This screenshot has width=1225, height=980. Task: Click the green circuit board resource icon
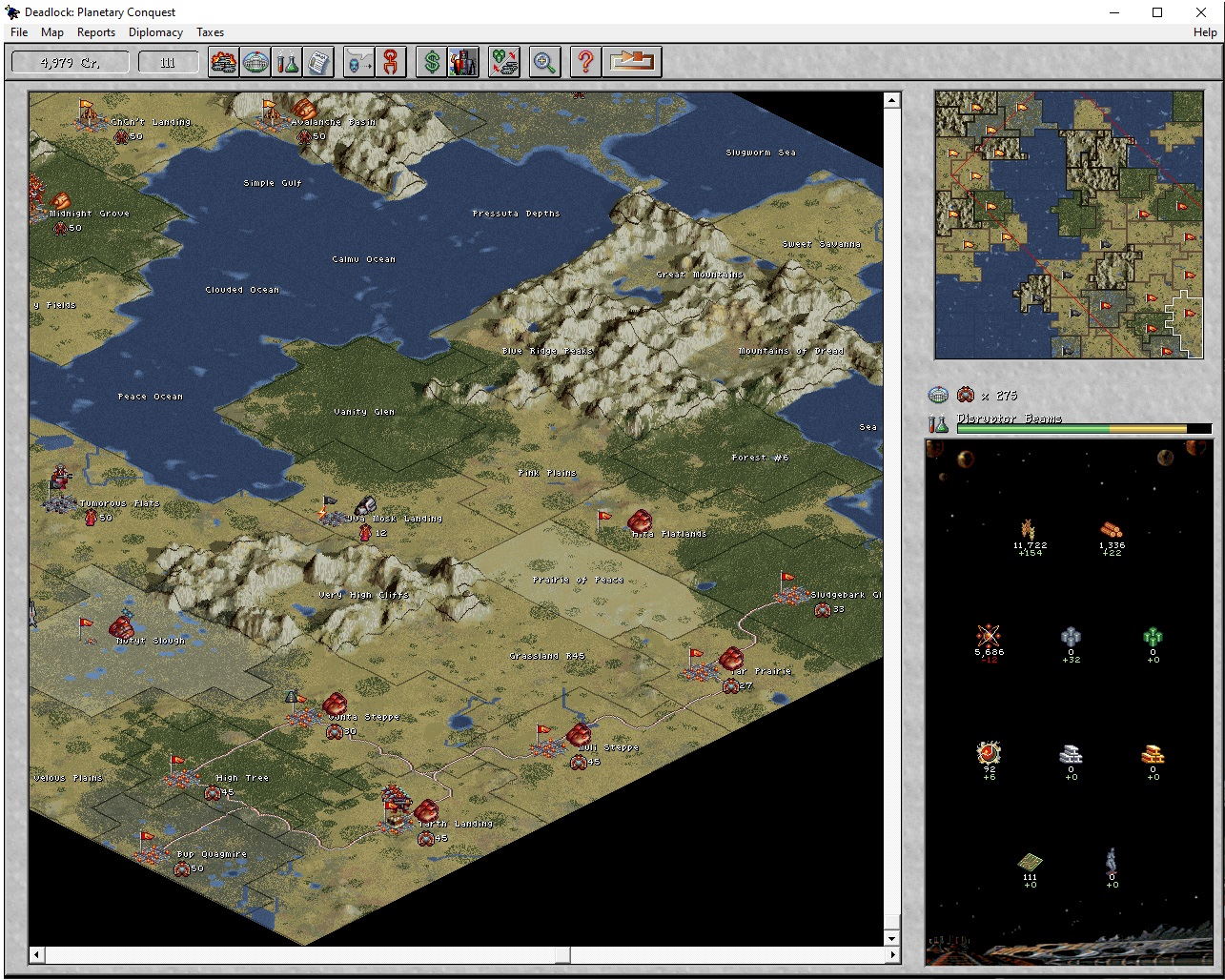point(1030,862)
